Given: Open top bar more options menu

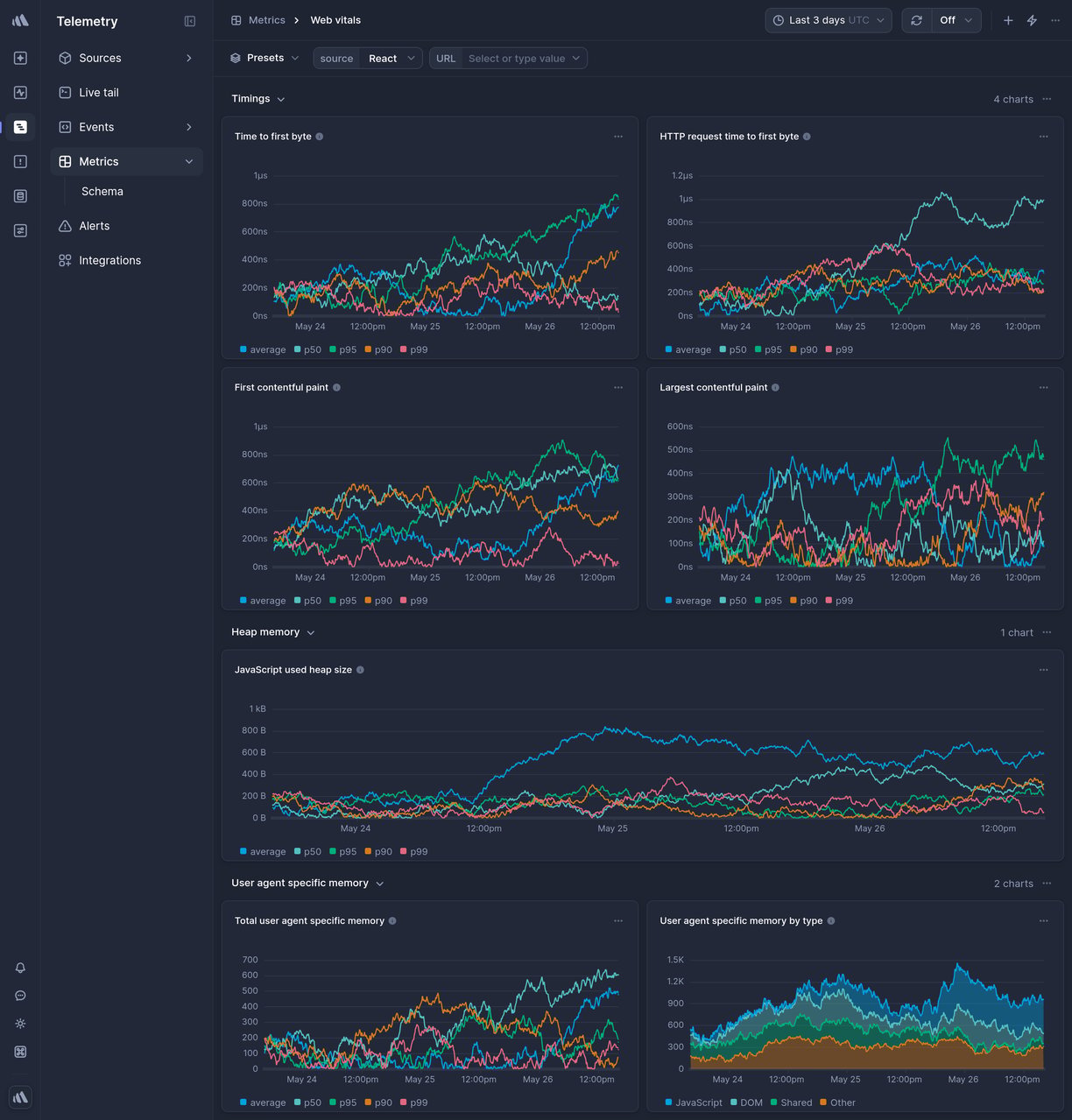Looking at the screenshot, I should [x=1055, y=20].
